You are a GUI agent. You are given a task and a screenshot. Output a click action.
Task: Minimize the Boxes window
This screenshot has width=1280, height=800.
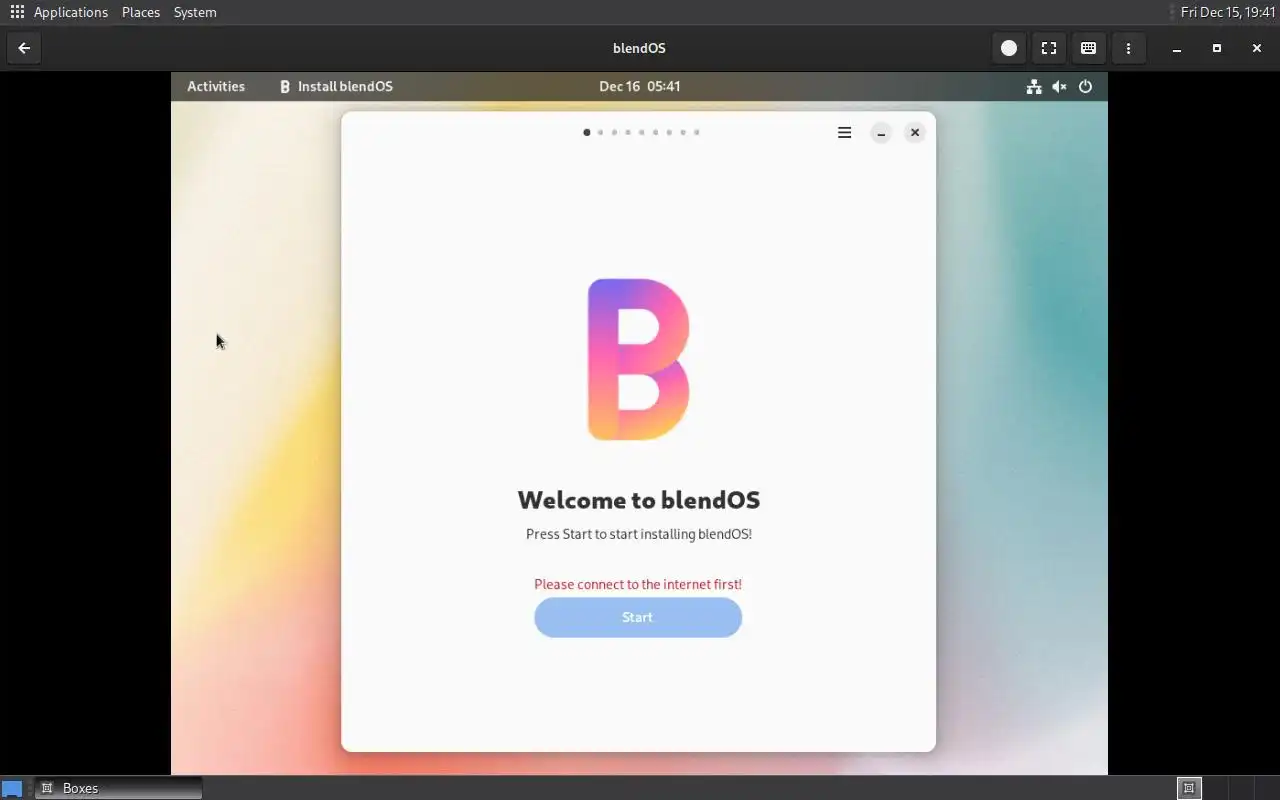coord(1177,48)
